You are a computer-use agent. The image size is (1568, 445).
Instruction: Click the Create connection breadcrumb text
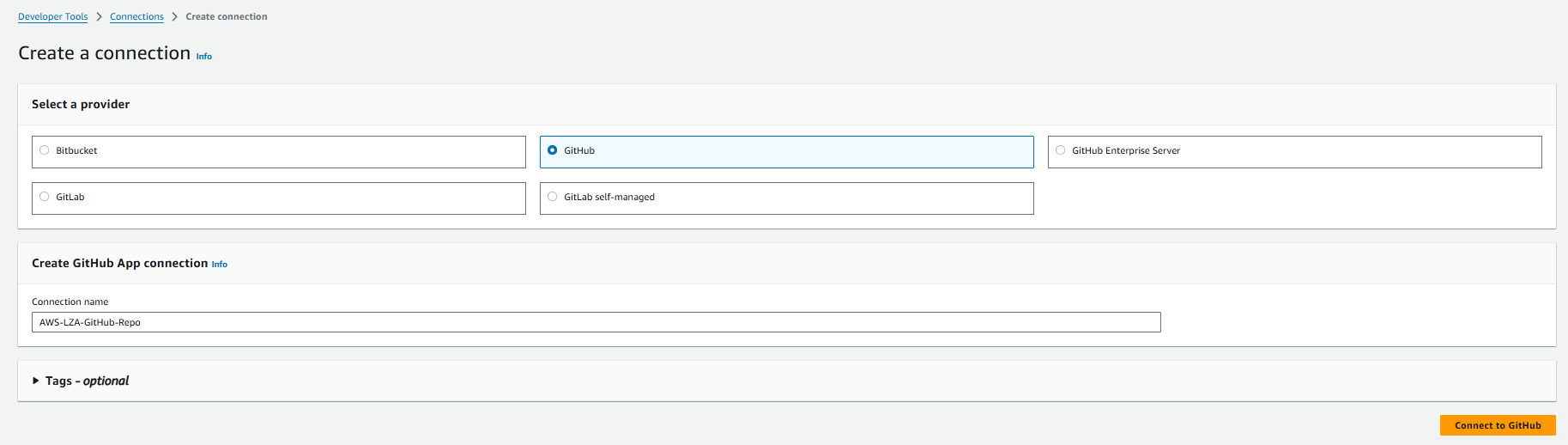[x=227, y=16]
